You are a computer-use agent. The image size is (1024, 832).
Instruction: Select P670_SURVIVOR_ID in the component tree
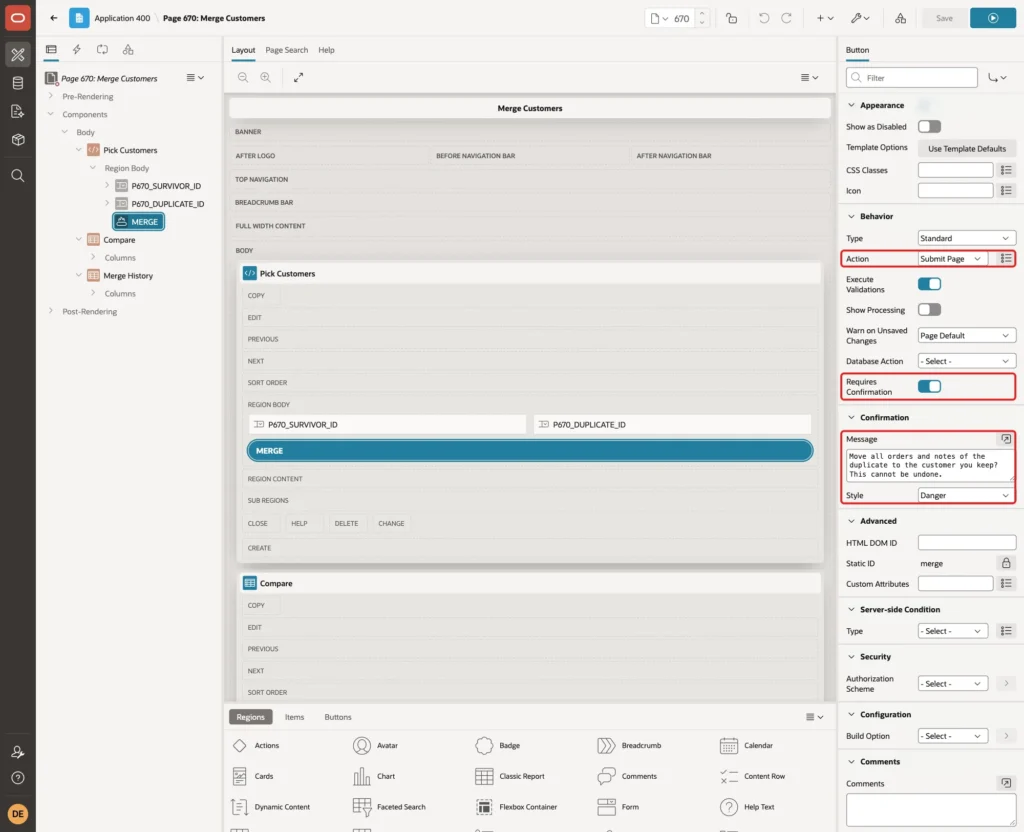(166, 186)
